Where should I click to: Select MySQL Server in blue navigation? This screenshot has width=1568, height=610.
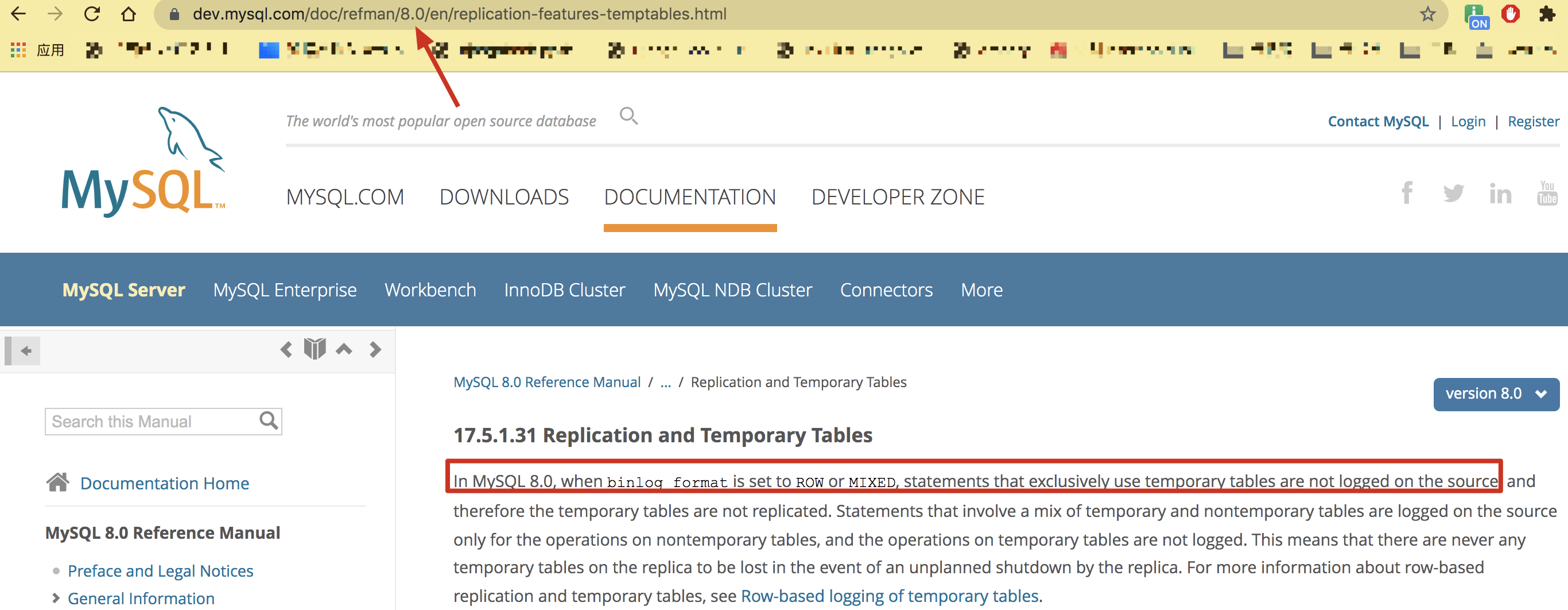(123, 290)
